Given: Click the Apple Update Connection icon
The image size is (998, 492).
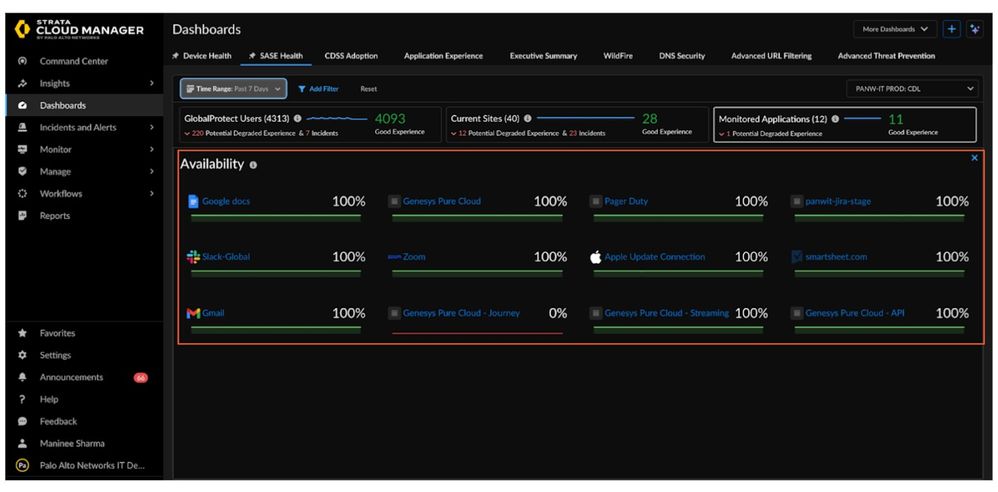Looking at the screenshot, I should (596, 257).
